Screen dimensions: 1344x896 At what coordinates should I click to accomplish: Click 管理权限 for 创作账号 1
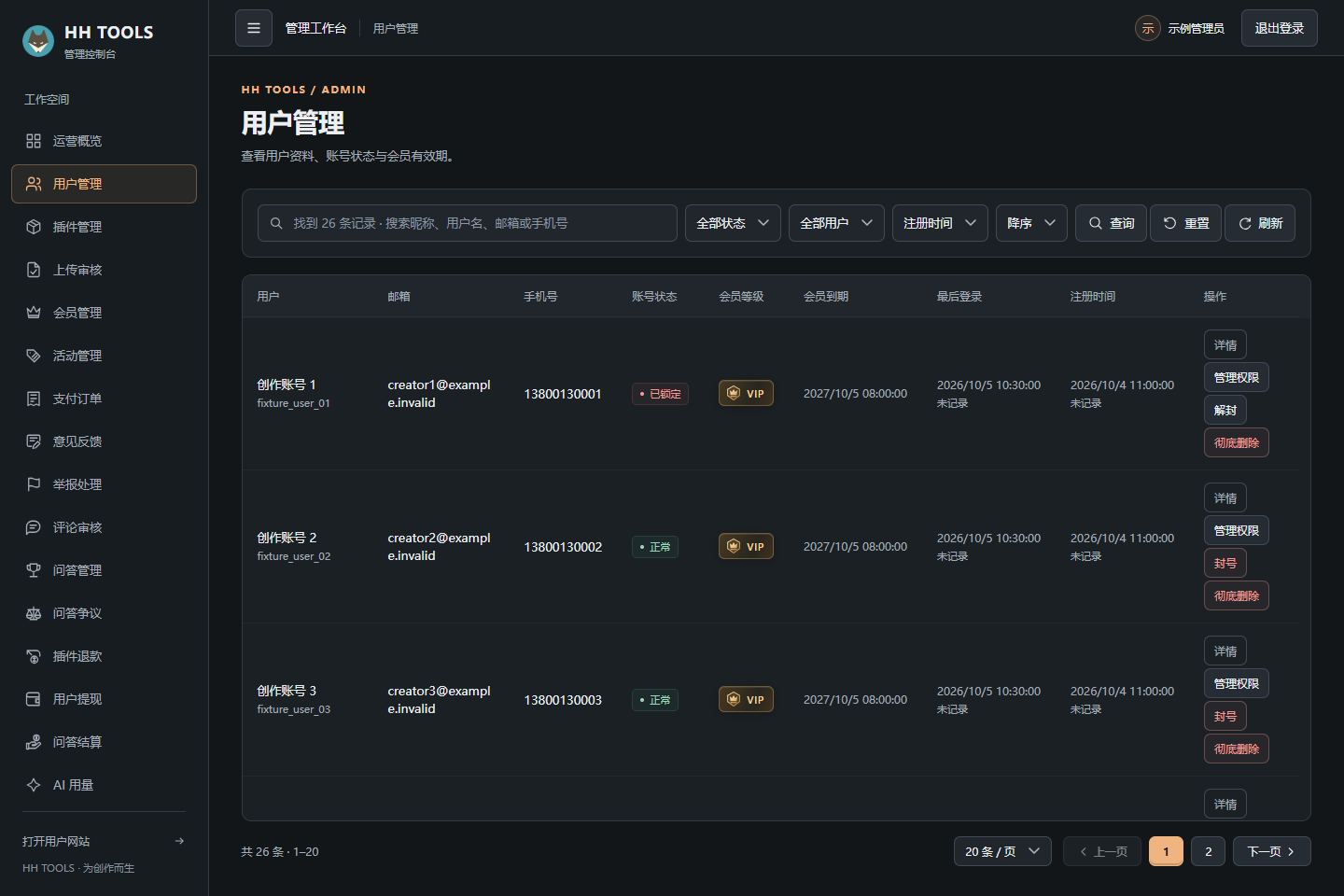pyautogui.click(x=1237, y=377)
